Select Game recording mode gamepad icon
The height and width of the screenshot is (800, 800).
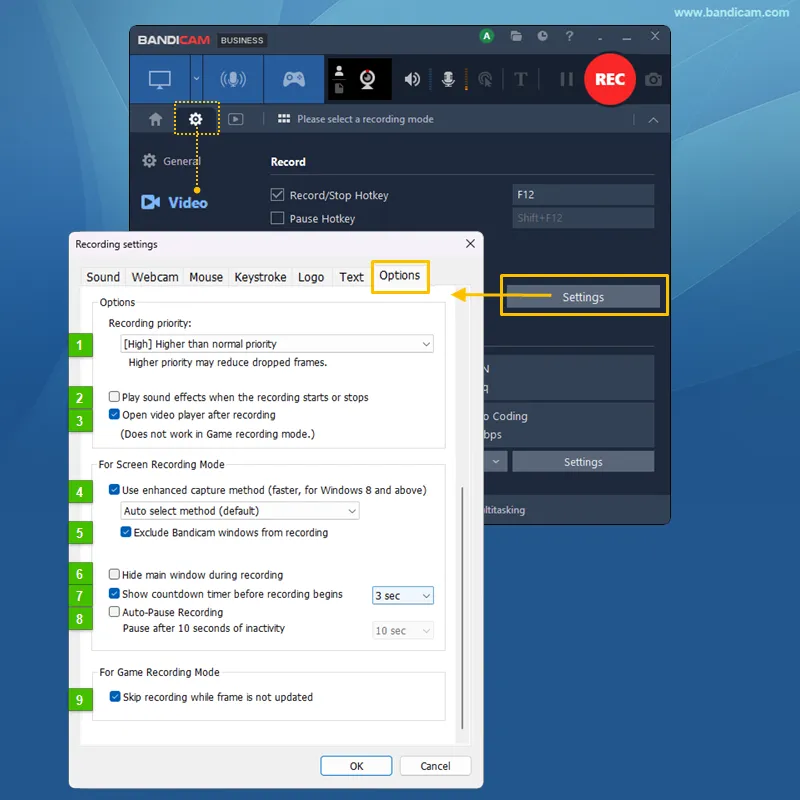pyautogui.click(x=294, y=80)
